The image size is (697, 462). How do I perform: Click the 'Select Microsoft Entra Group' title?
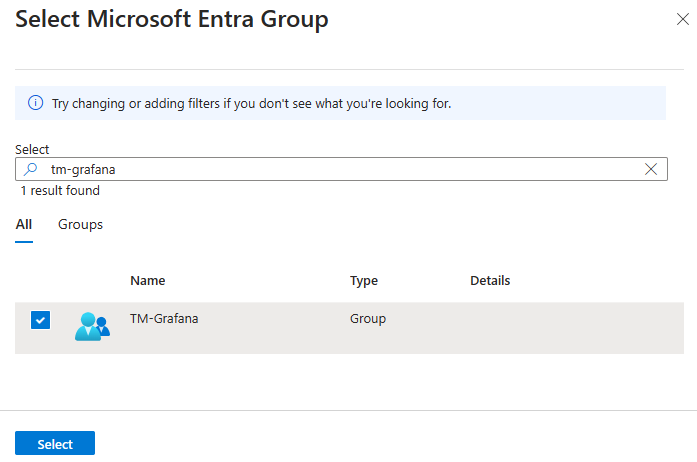tap(171, 19)
